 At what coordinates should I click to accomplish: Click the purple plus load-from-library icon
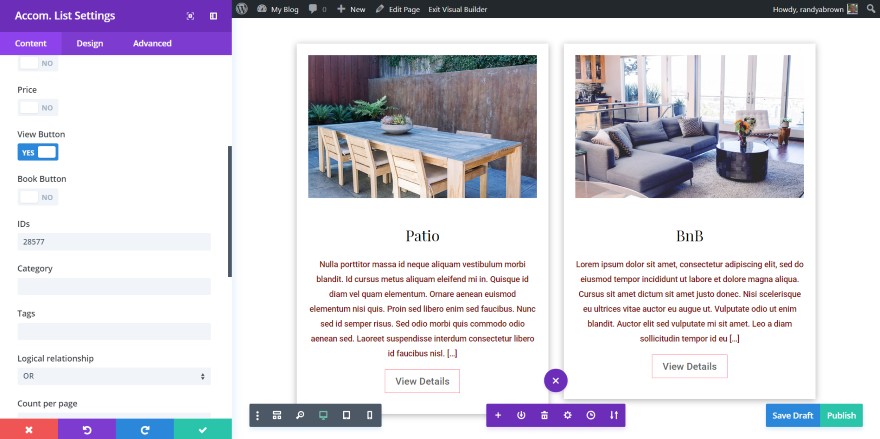(498, 415)
